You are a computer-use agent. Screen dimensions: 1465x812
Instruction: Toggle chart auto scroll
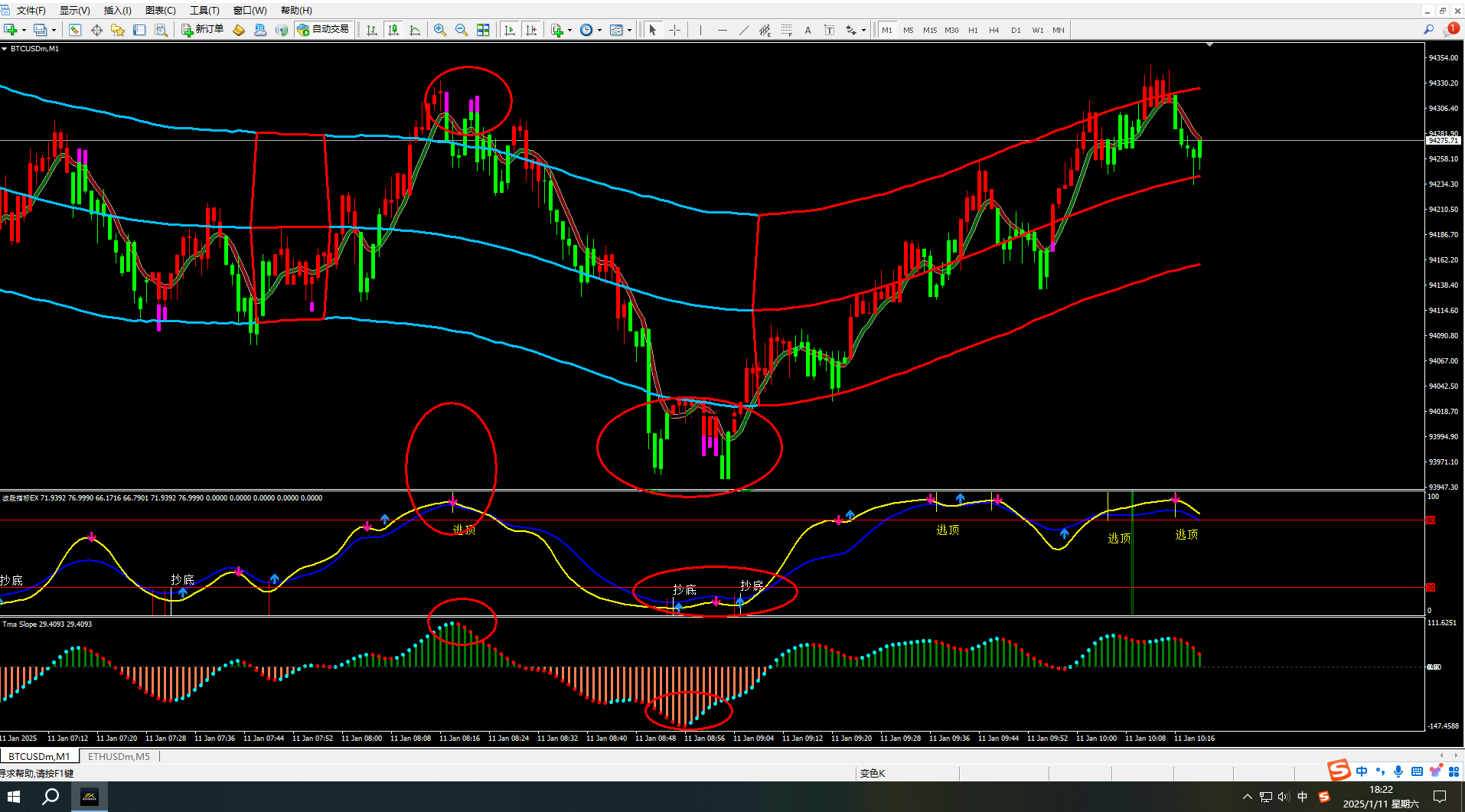pyautogui.click(x=510, y=30)
